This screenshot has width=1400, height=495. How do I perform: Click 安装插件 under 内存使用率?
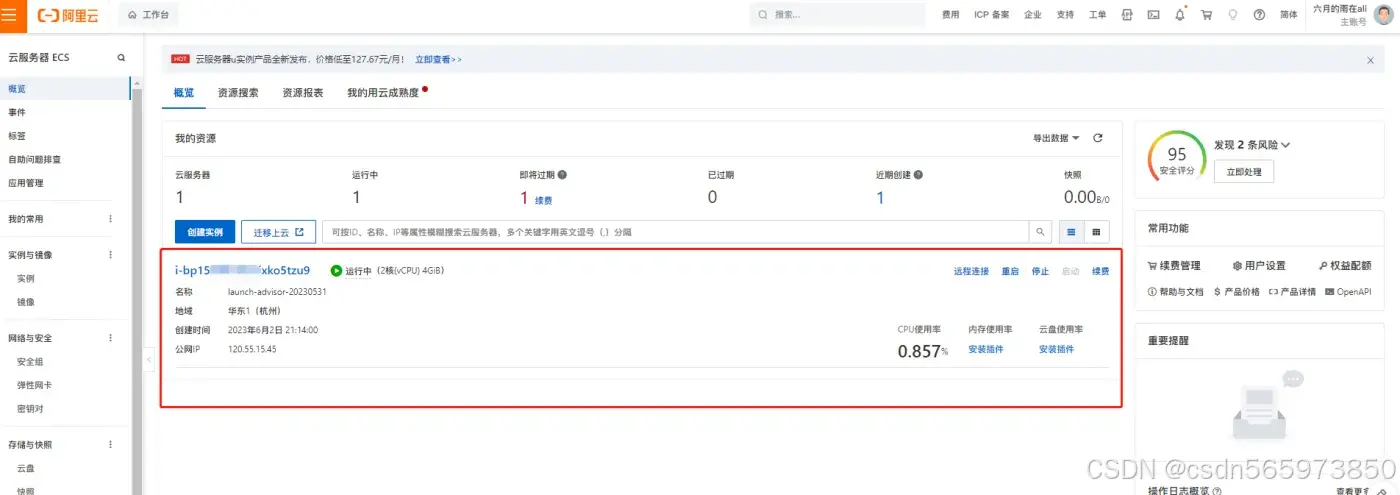[x=985, y=349]
